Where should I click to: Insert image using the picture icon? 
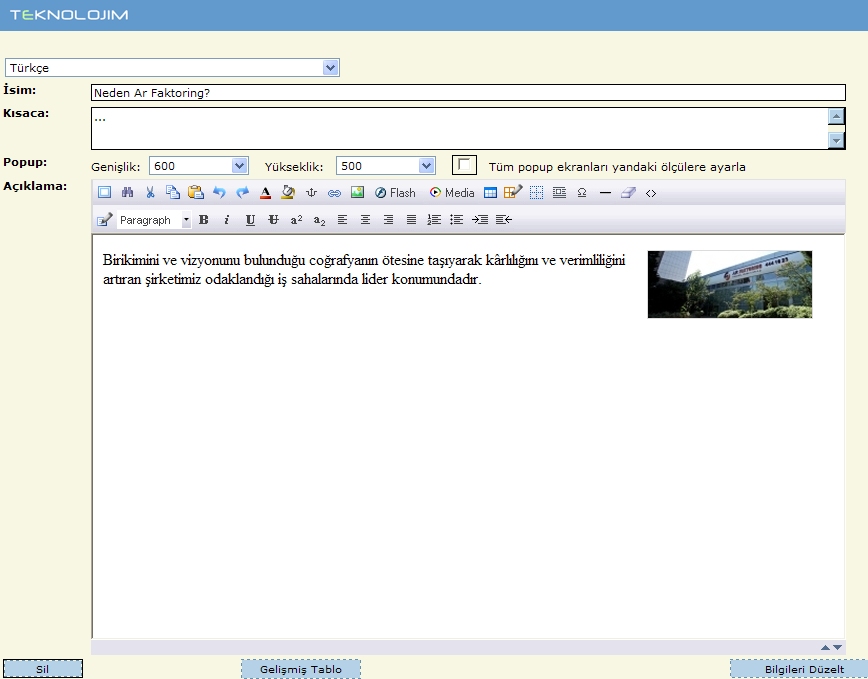point(357,193)
